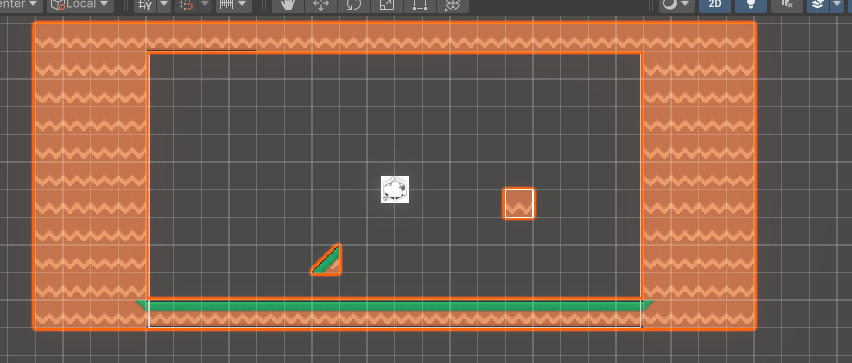Open the Local handle rotation dropdown

tap(80, 5)
